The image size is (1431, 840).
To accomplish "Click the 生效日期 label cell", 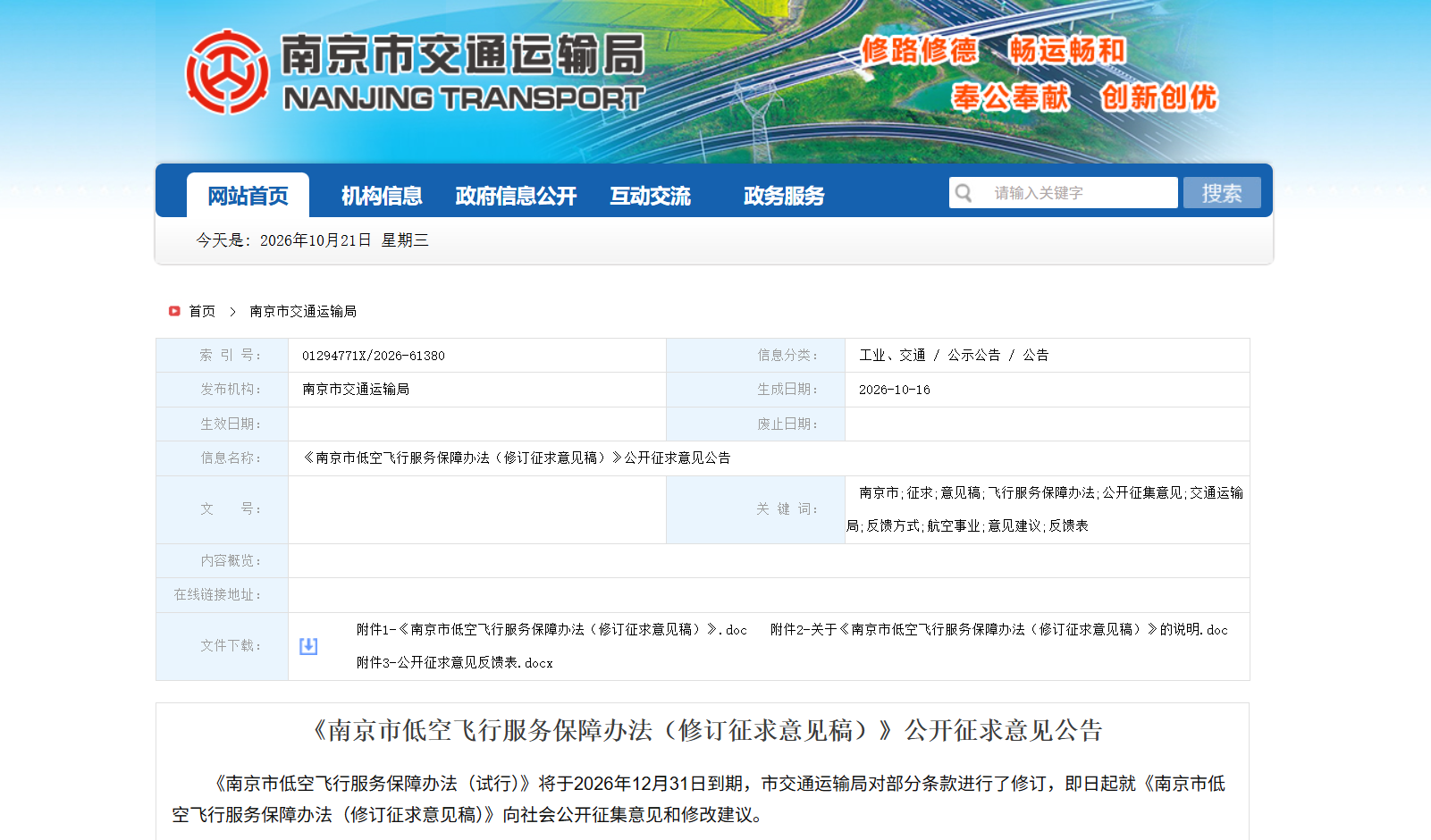I will tap(223, 424).
